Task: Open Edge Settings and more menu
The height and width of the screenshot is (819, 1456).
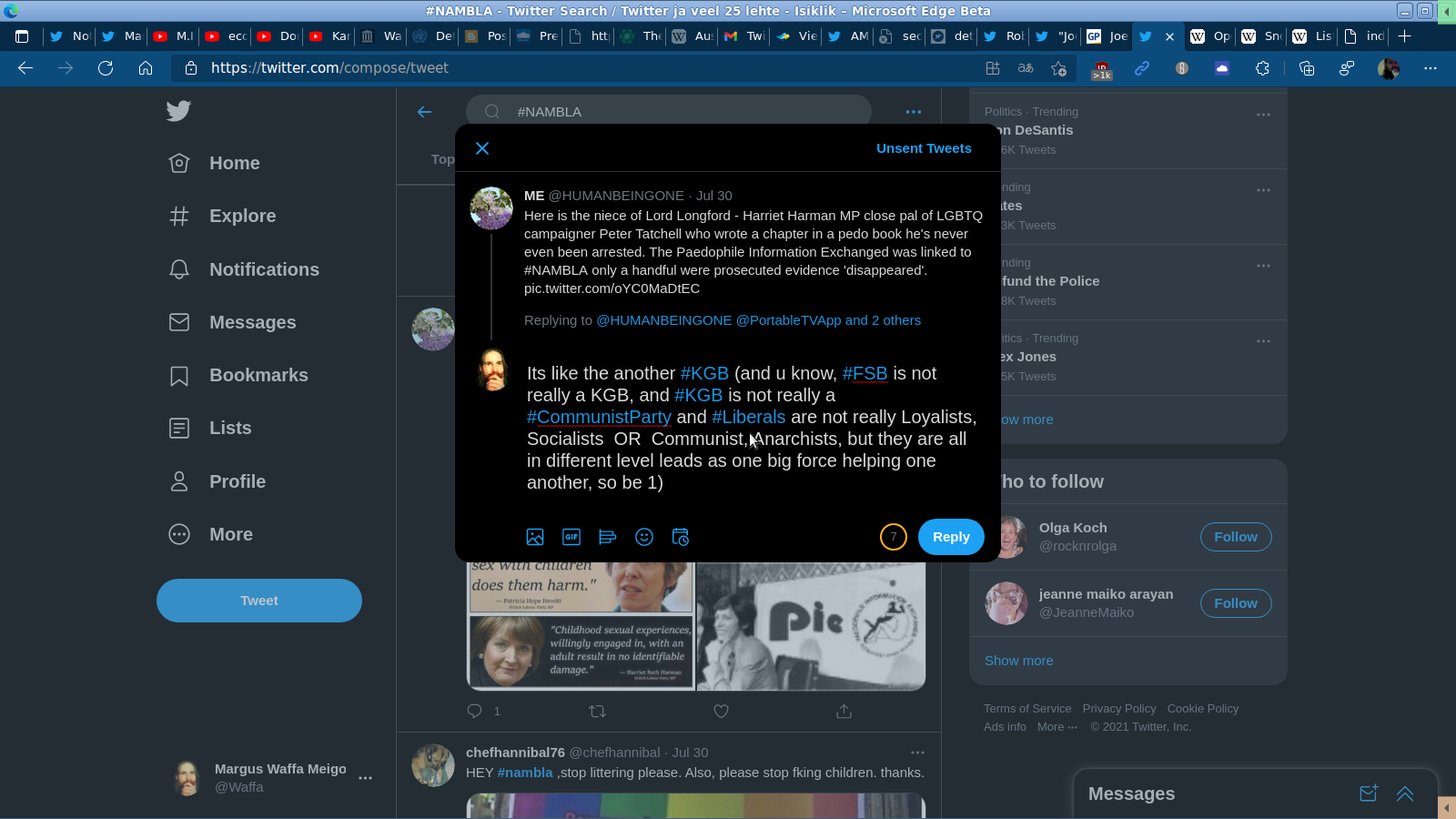Action: click(x=1431, y=68)
